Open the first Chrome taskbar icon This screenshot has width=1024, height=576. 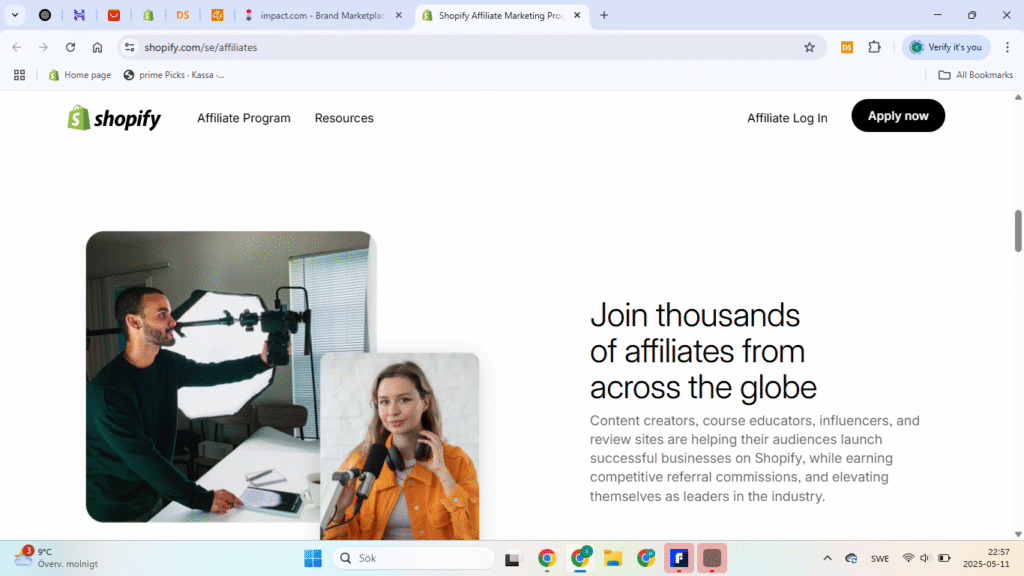coord(547,558)
